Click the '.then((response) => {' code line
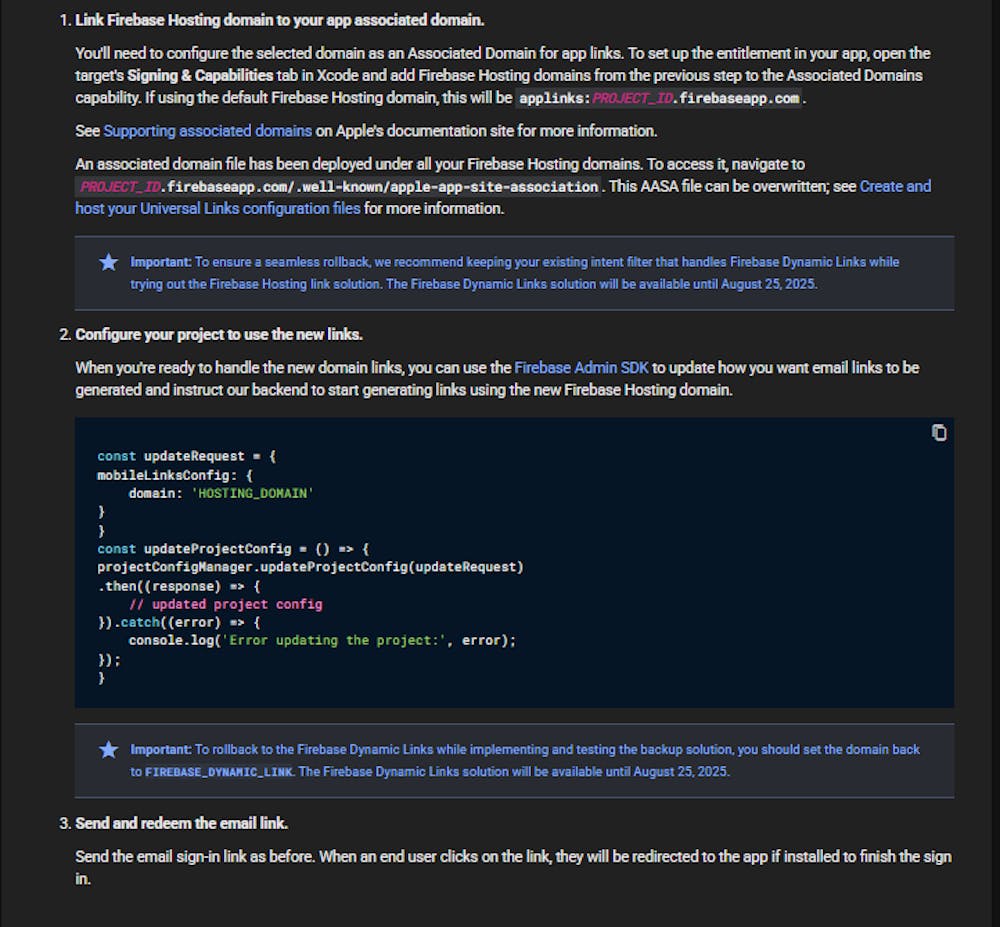The width and height of the screenshot is (1000, 927). click(x=179, y=586)
